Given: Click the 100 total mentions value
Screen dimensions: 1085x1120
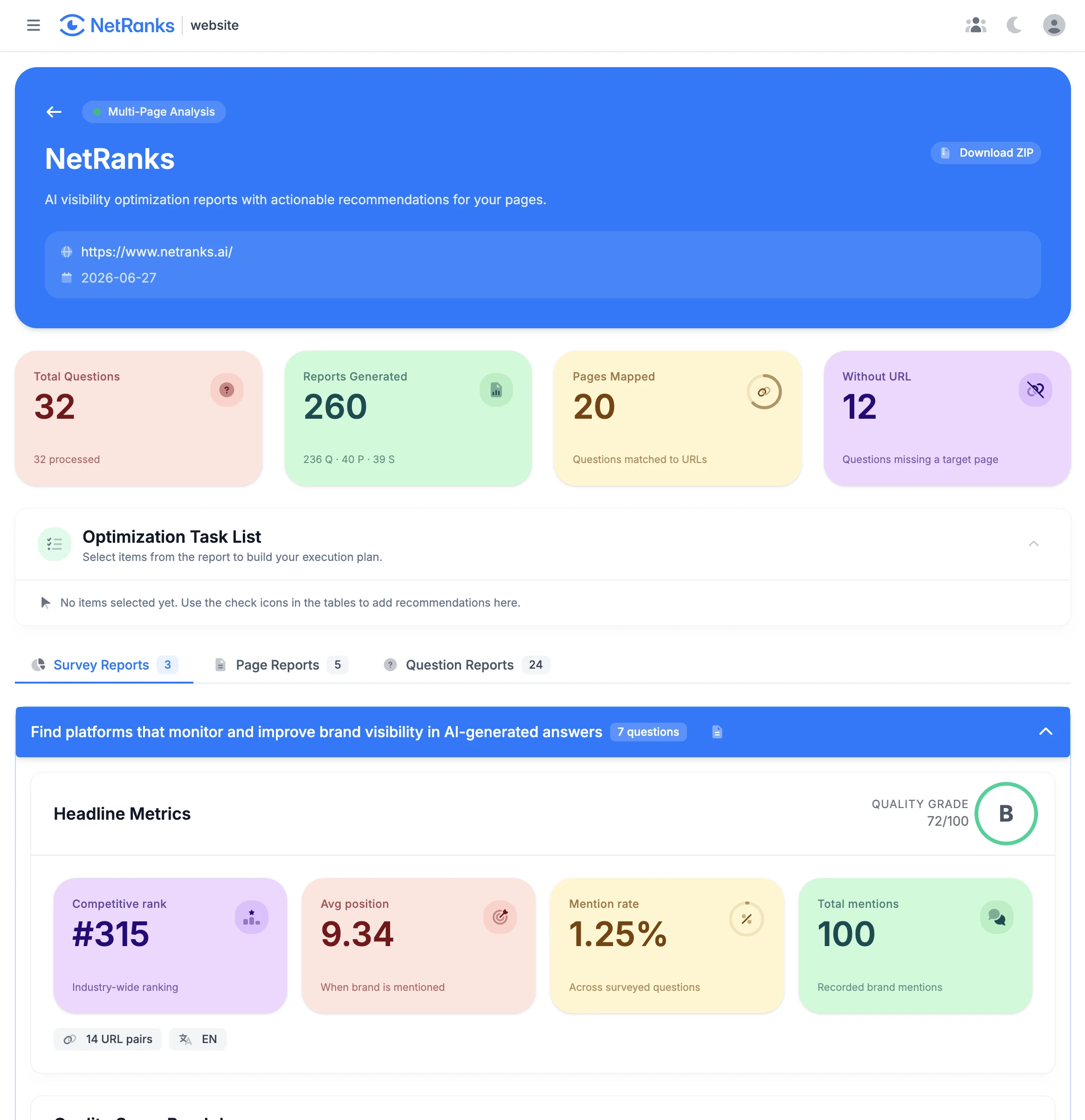Looking at the screenshot, I should coord(846,934).
